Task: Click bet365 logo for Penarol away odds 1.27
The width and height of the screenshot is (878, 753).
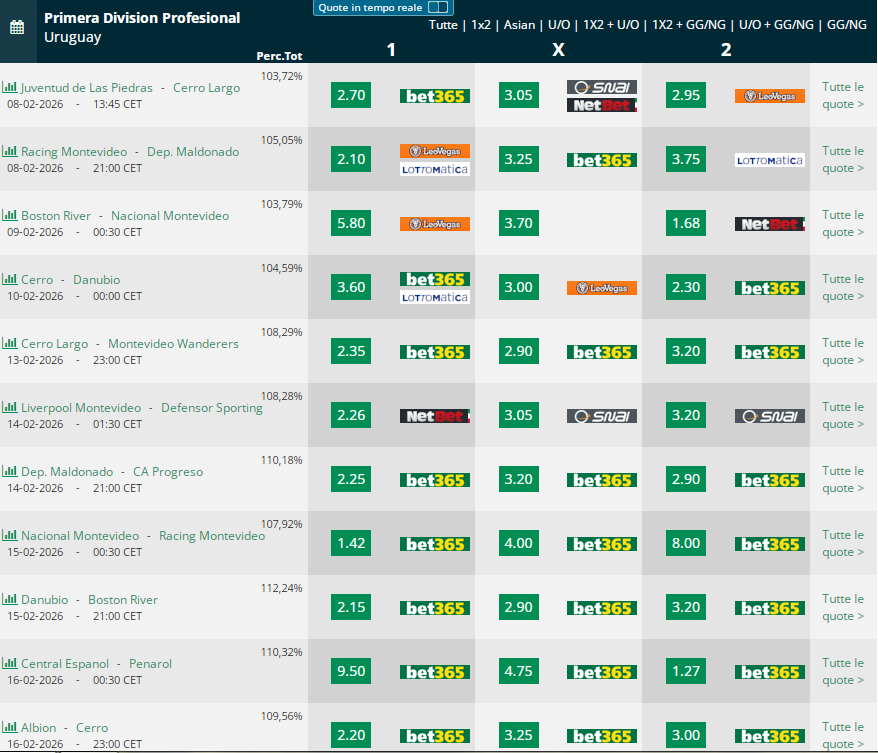Action: coord(769,672)
